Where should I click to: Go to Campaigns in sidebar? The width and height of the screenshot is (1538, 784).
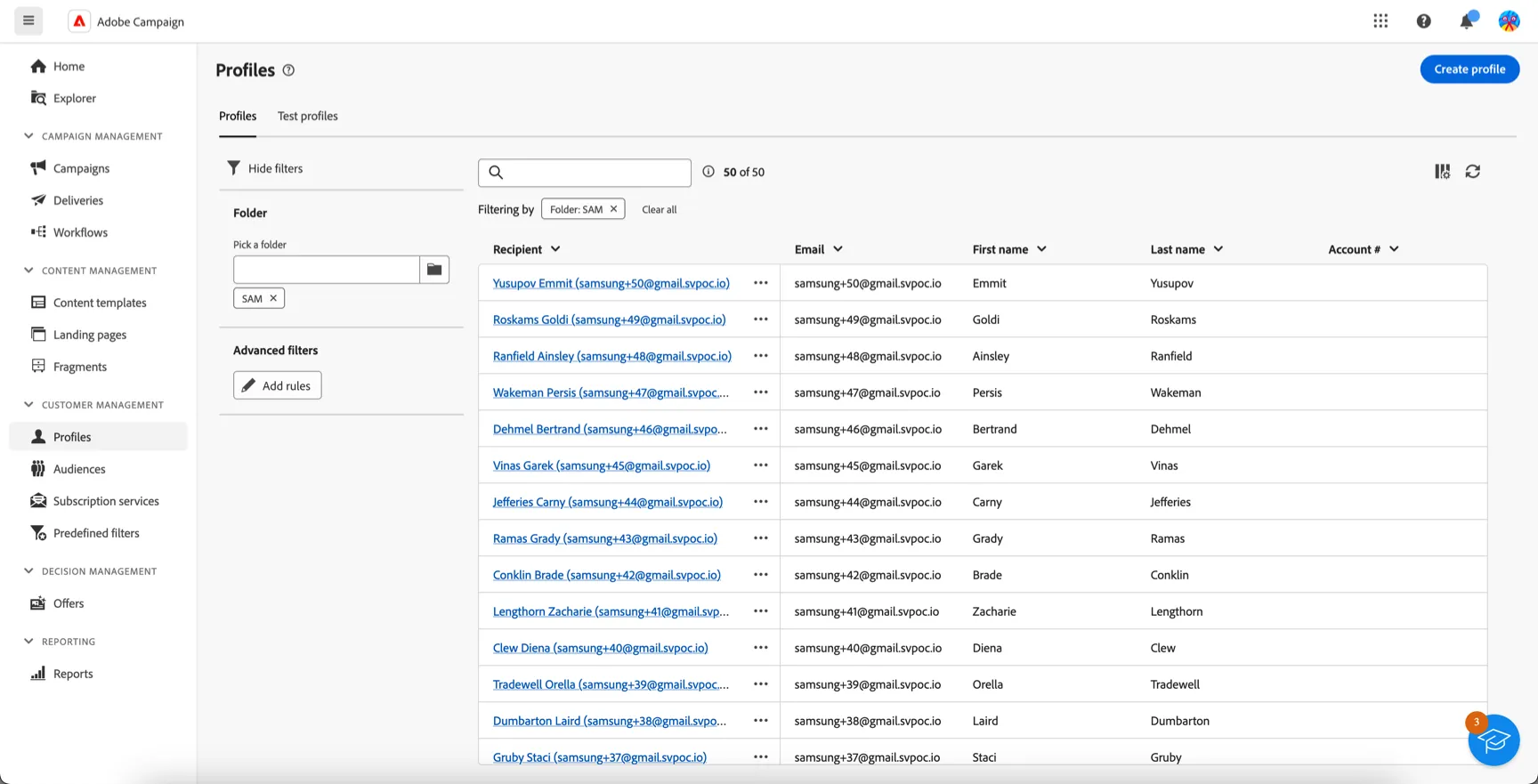81,168
